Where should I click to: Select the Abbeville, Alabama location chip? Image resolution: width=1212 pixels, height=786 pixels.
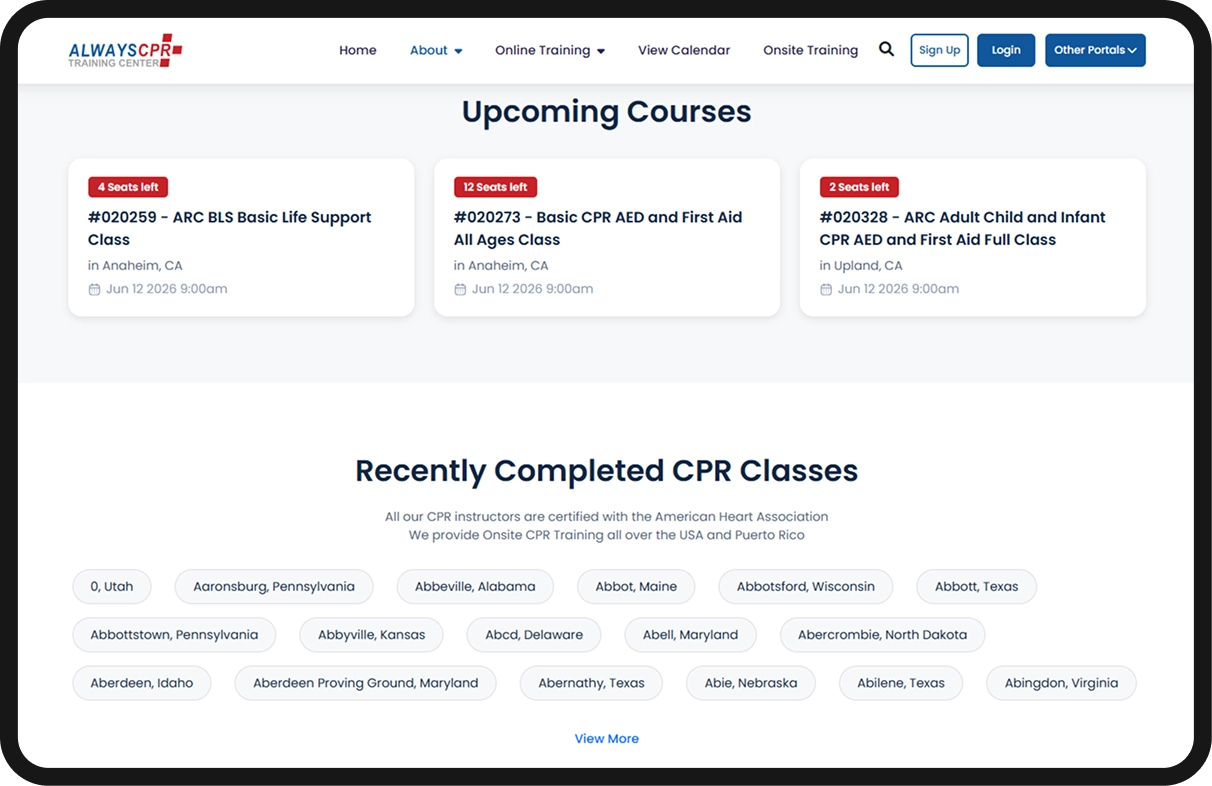(x=475, y=586)
